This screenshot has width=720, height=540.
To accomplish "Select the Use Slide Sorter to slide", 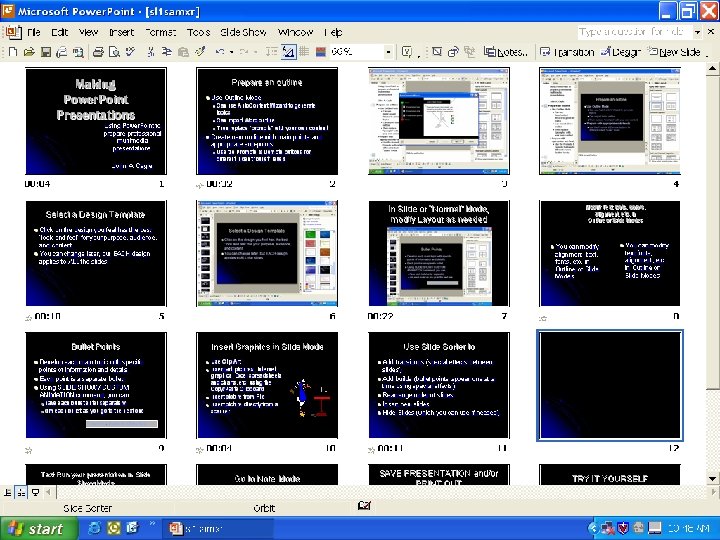I will tap(439, 385).
